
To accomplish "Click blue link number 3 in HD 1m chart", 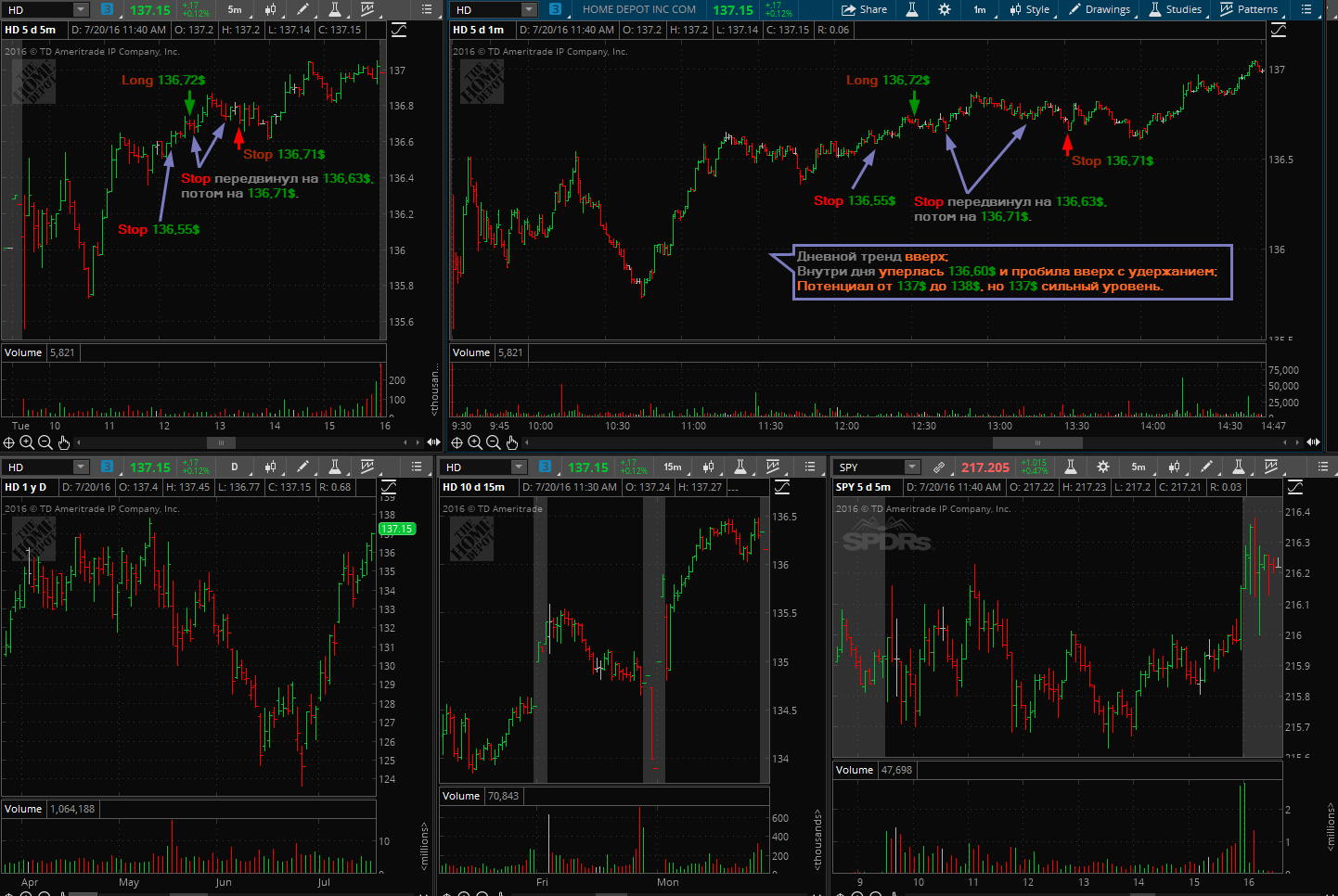I will [555, 9].
